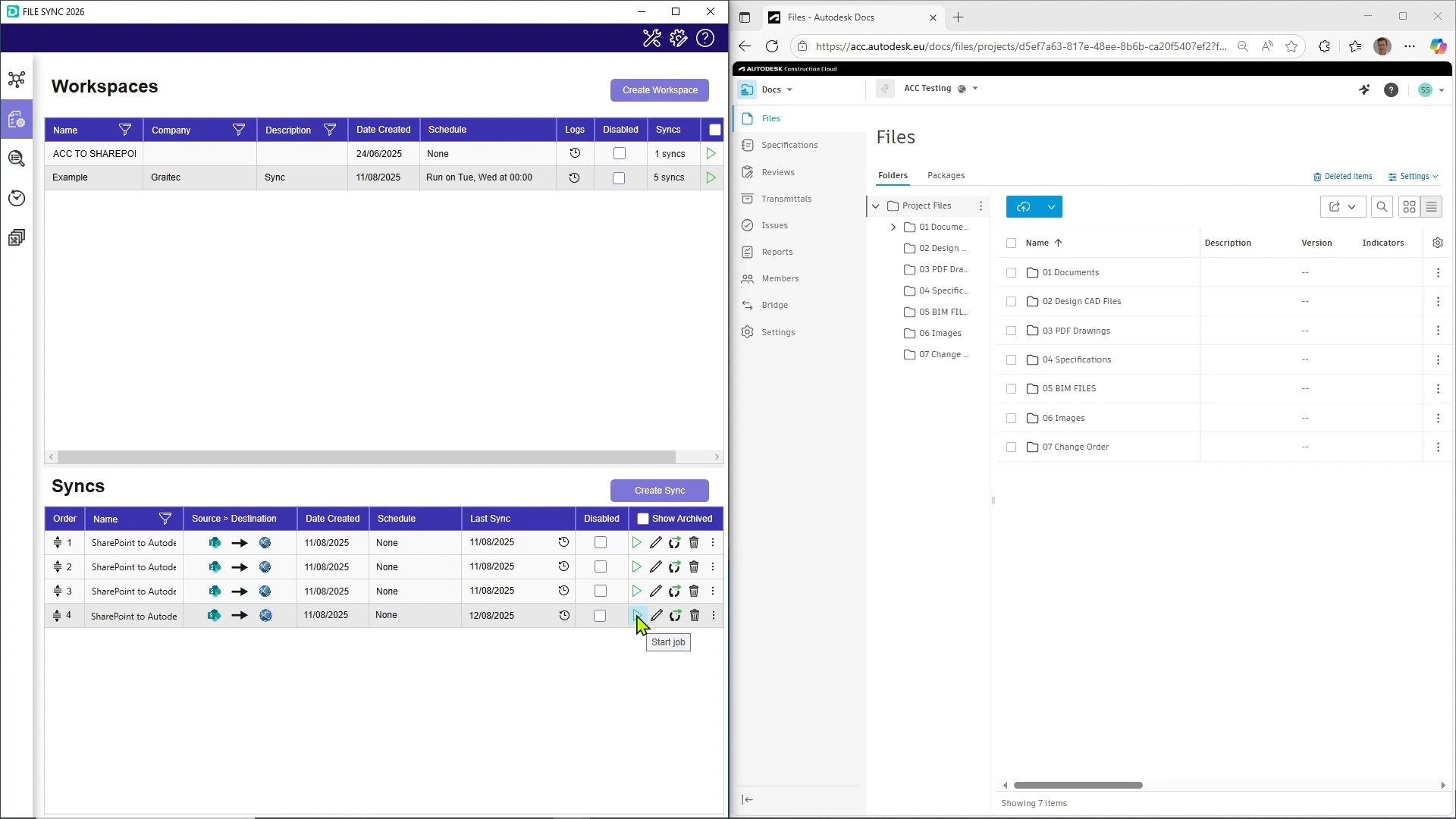Click the refresh sync icon for sync 3
Viewport: 1456px width, 819px height.
coord(674,591)
